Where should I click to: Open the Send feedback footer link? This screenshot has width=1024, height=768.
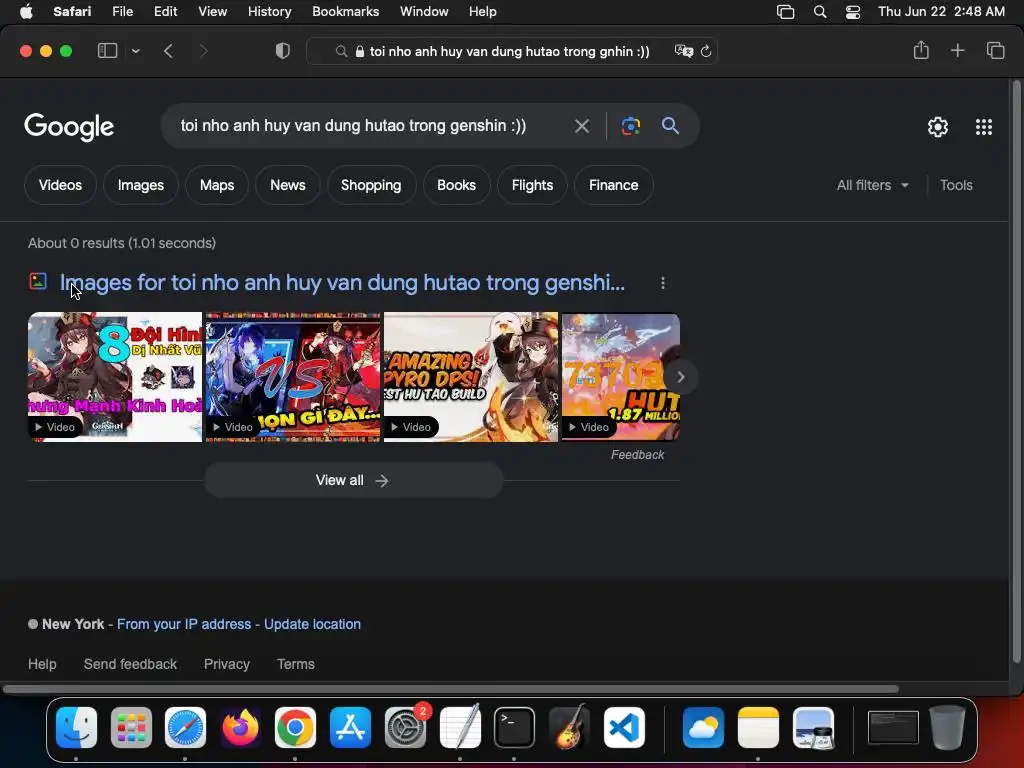click(x=130, y=664)
